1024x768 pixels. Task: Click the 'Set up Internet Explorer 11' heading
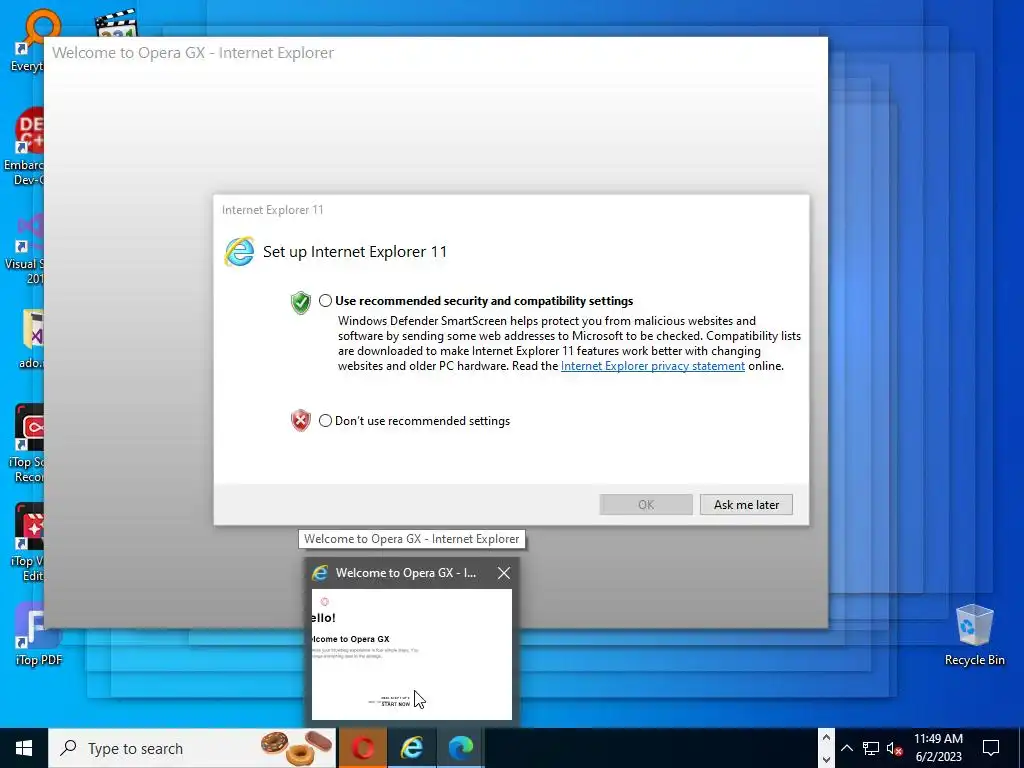click(355, 252)
